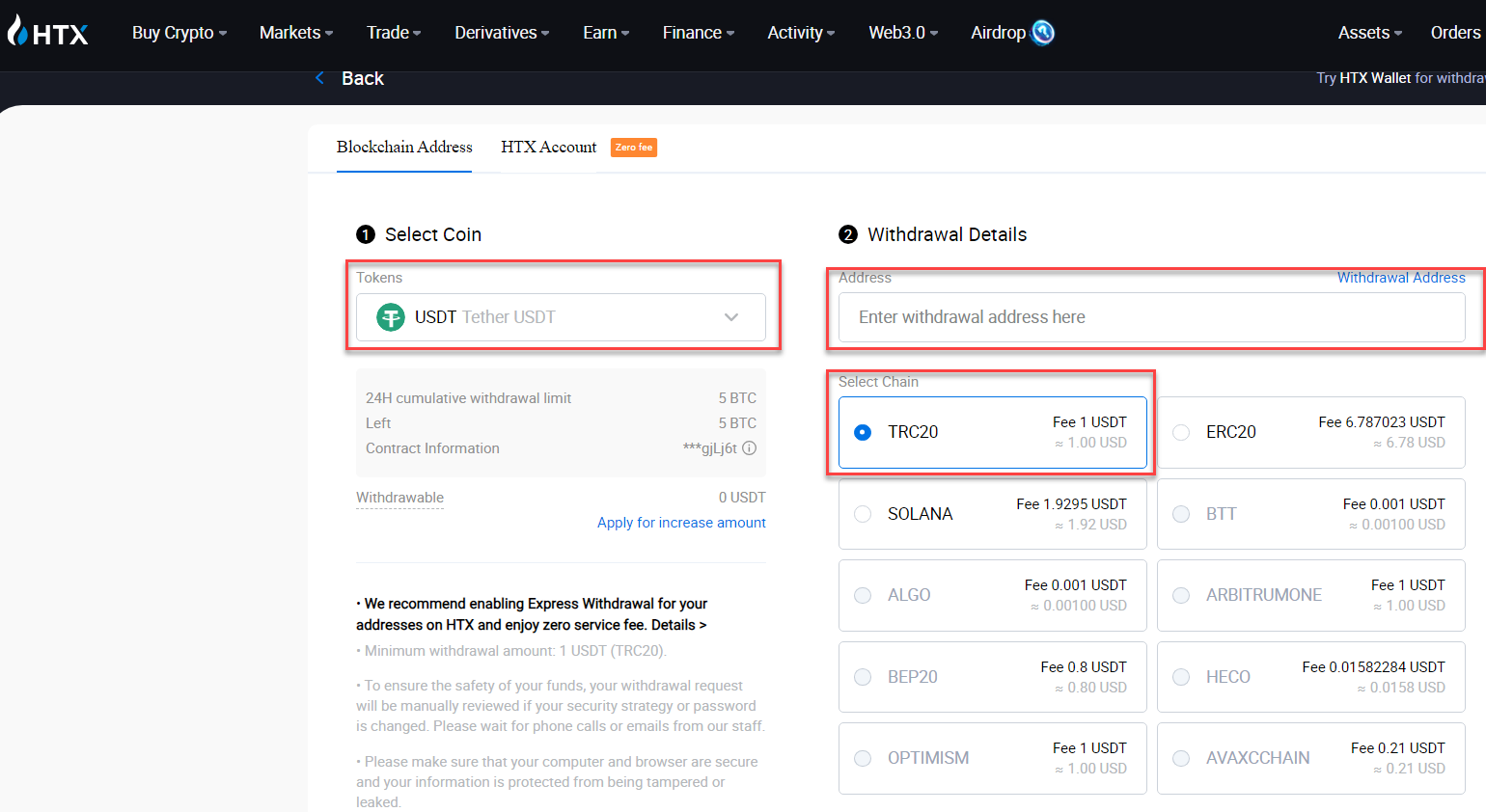Expand the Earn menu

(x=606, y=33)
